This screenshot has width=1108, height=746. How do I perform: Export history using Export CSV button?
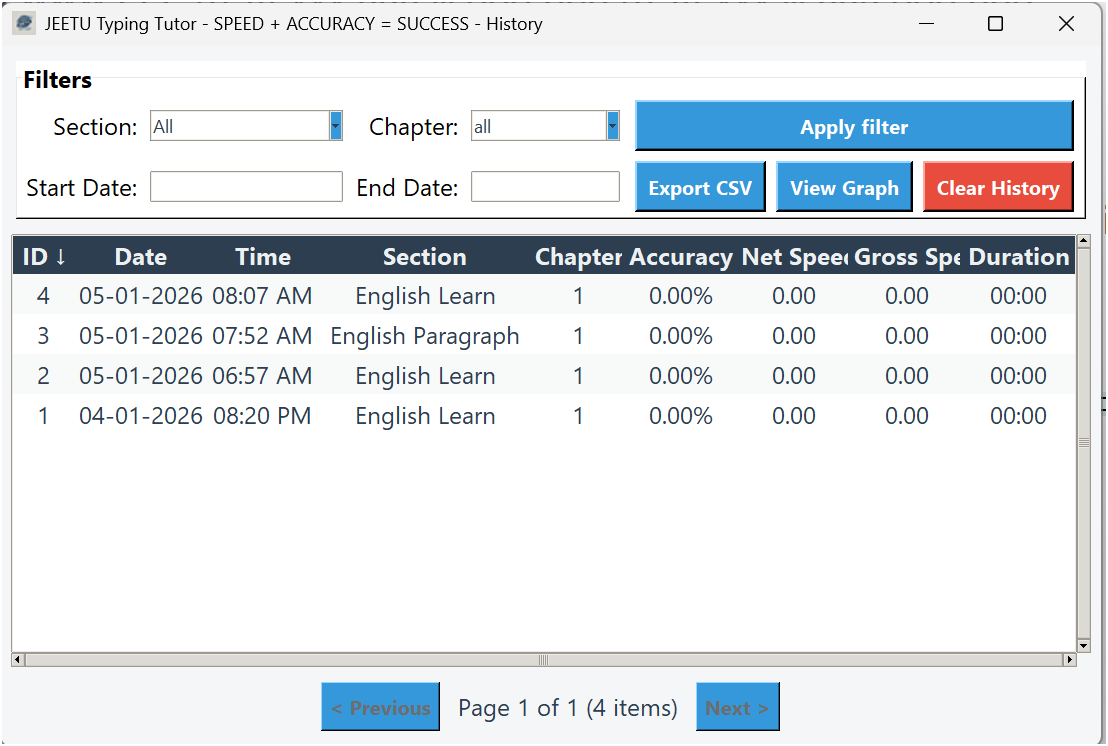pyautogui.click(x=700, y=188)
